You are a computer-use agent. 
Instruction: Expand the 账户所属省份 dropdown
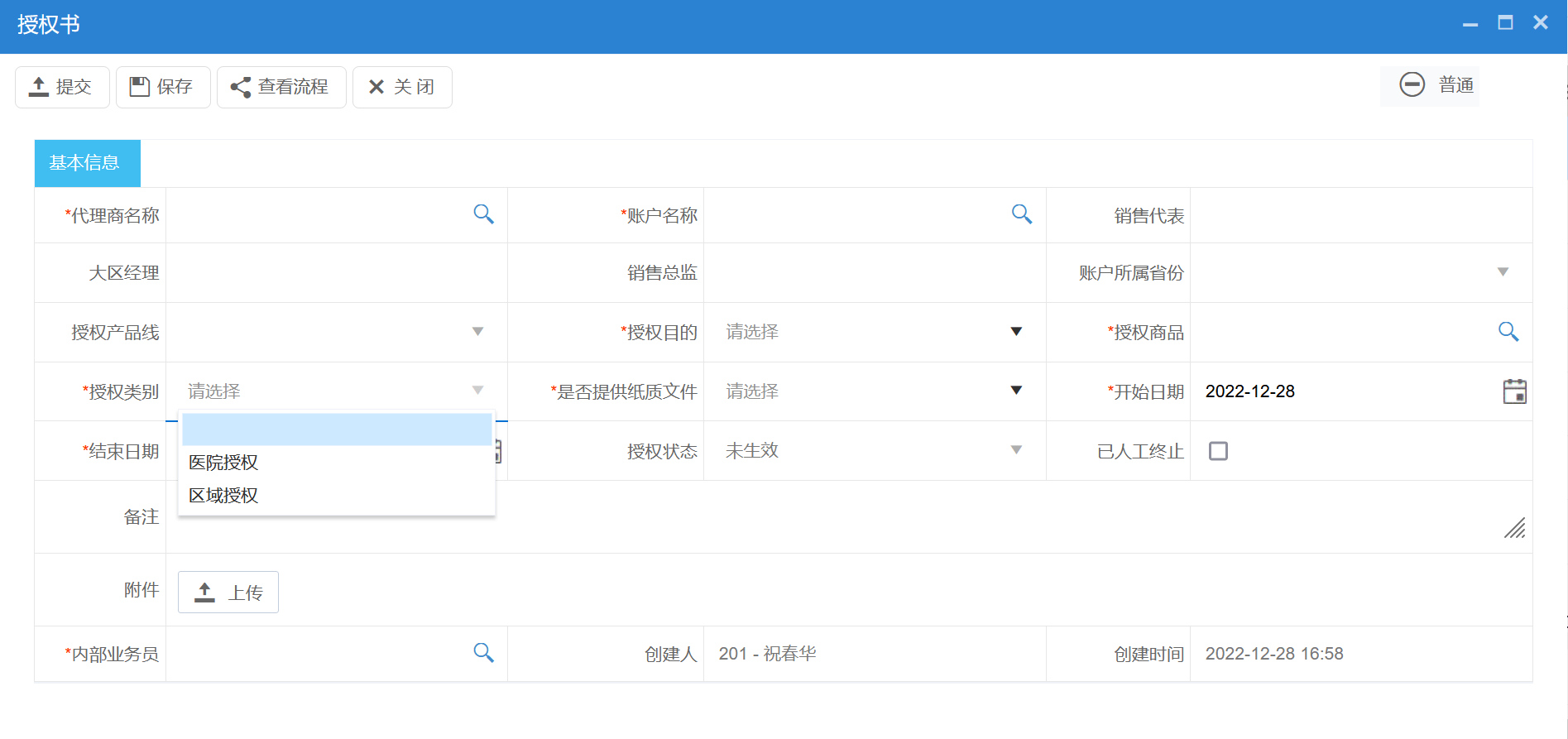click(1503, 272)
